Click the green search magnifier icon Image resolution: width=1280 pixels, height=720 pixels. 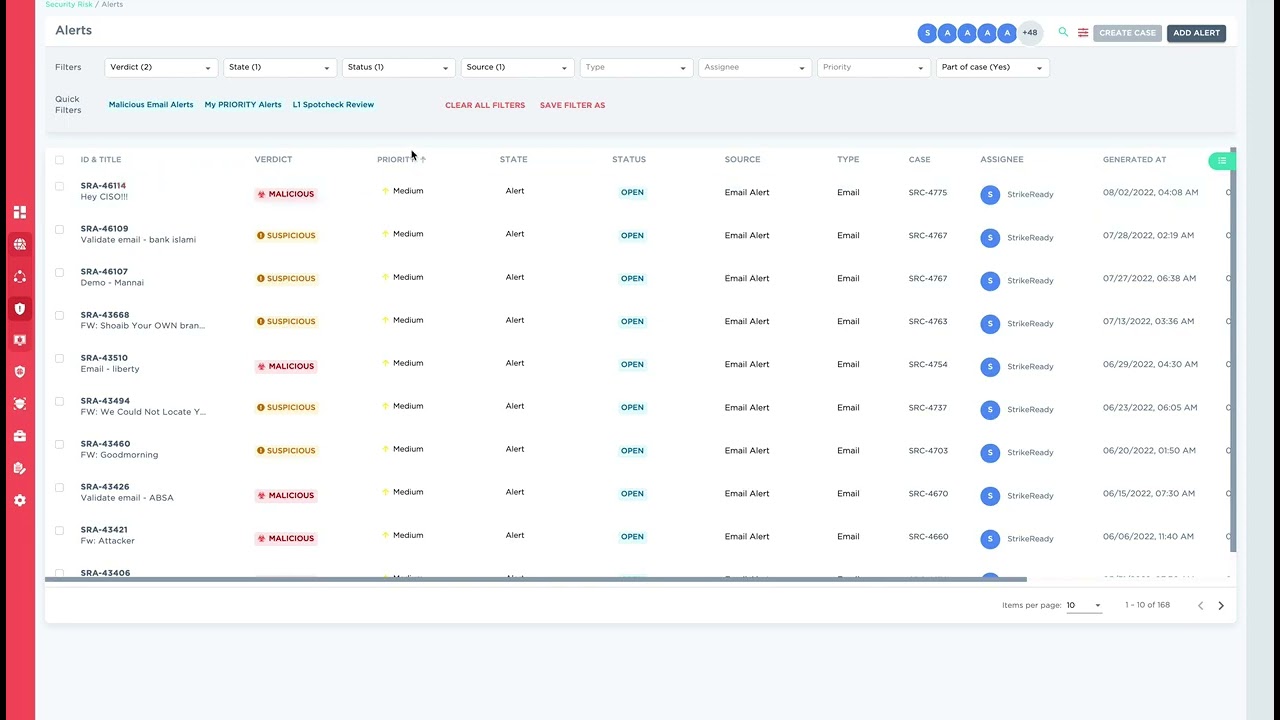[x=1063, y=32]
